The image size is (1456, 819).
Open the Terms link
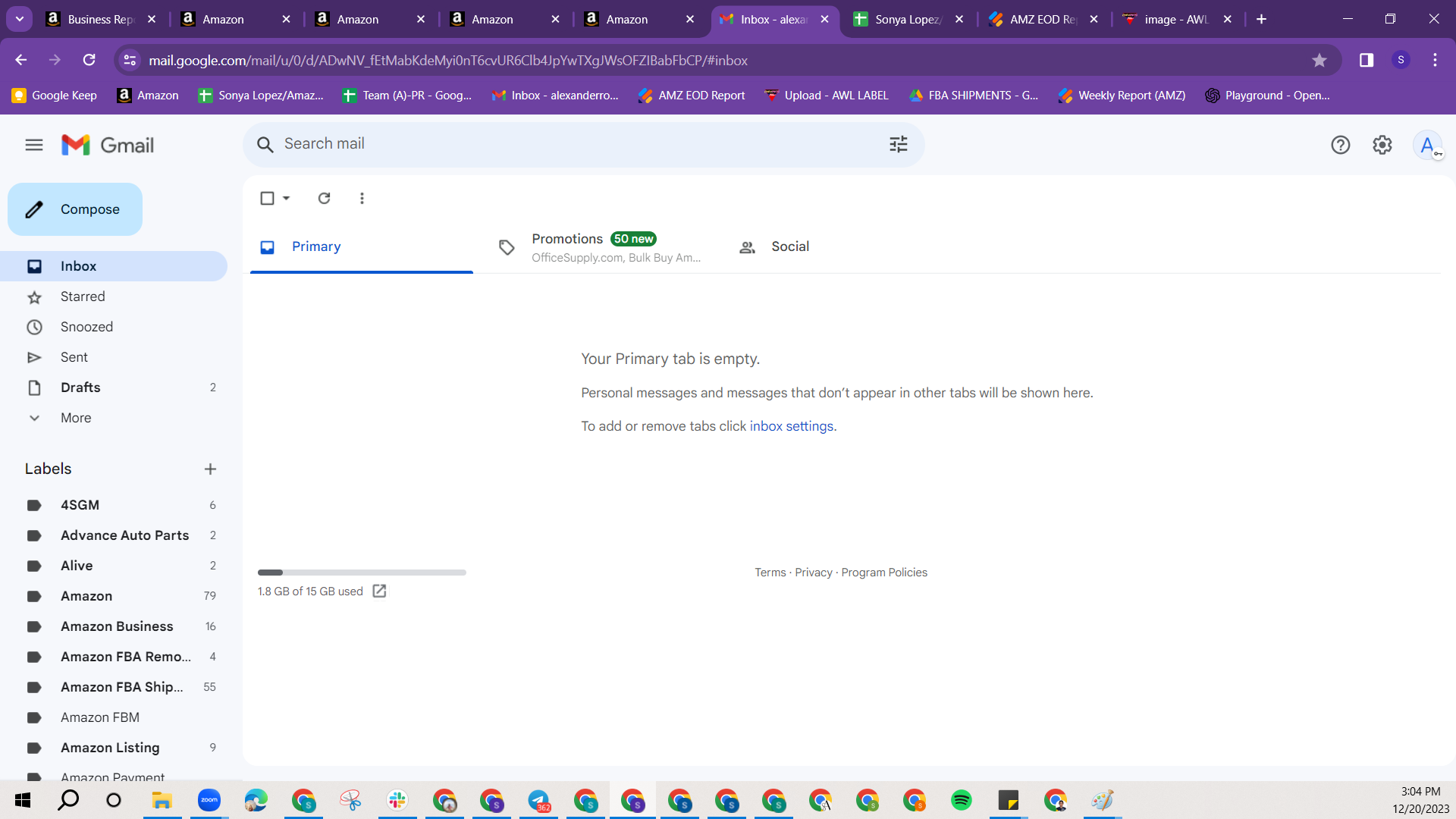770,573
